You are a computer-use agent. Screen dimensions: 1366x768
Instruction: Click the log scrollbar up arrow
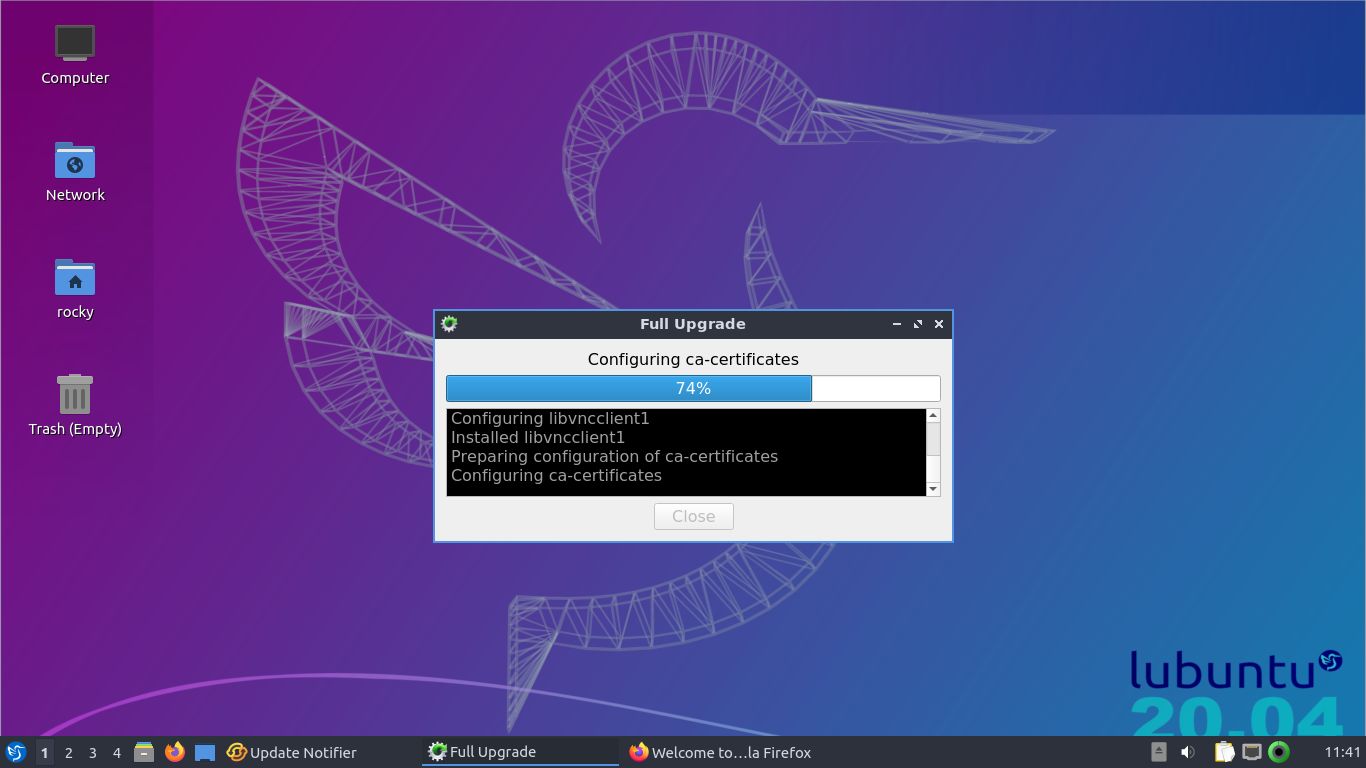[x=933, y=415]
